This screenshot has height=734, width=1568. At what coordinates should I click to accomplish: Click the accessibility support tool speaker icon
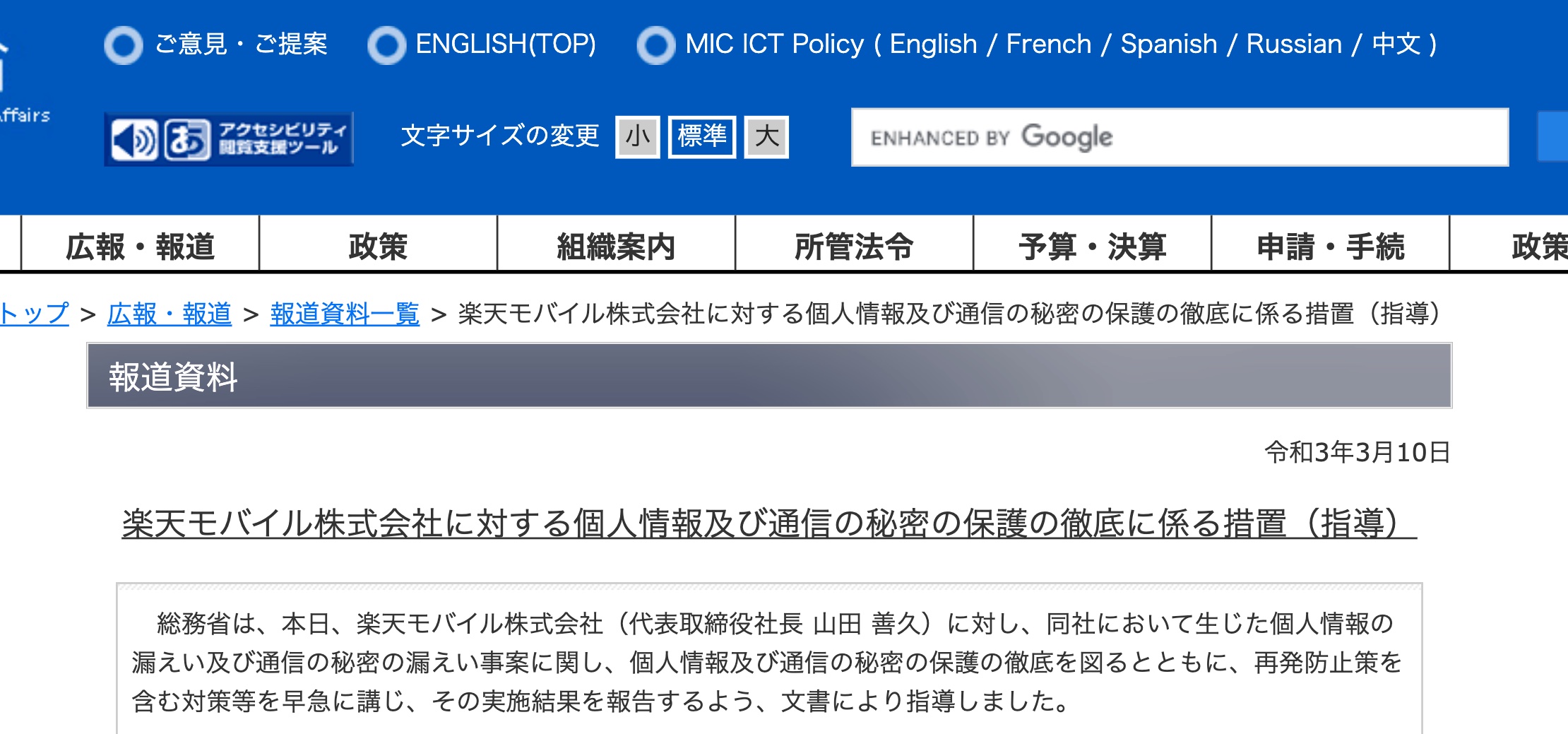[x=135, y=139]
